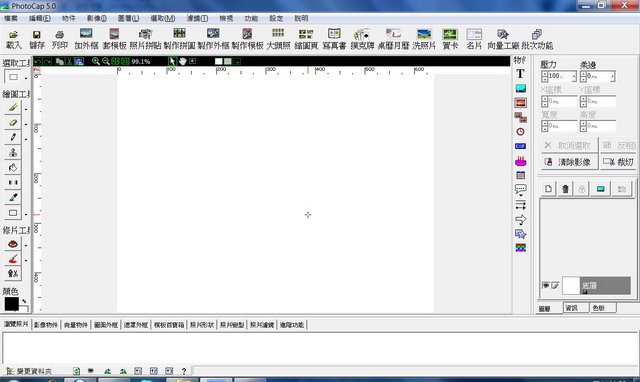The width and height of the screenshot is (640, 382).
Task: Click the 加外框 toolbar button
Action: tap(86, 39)
